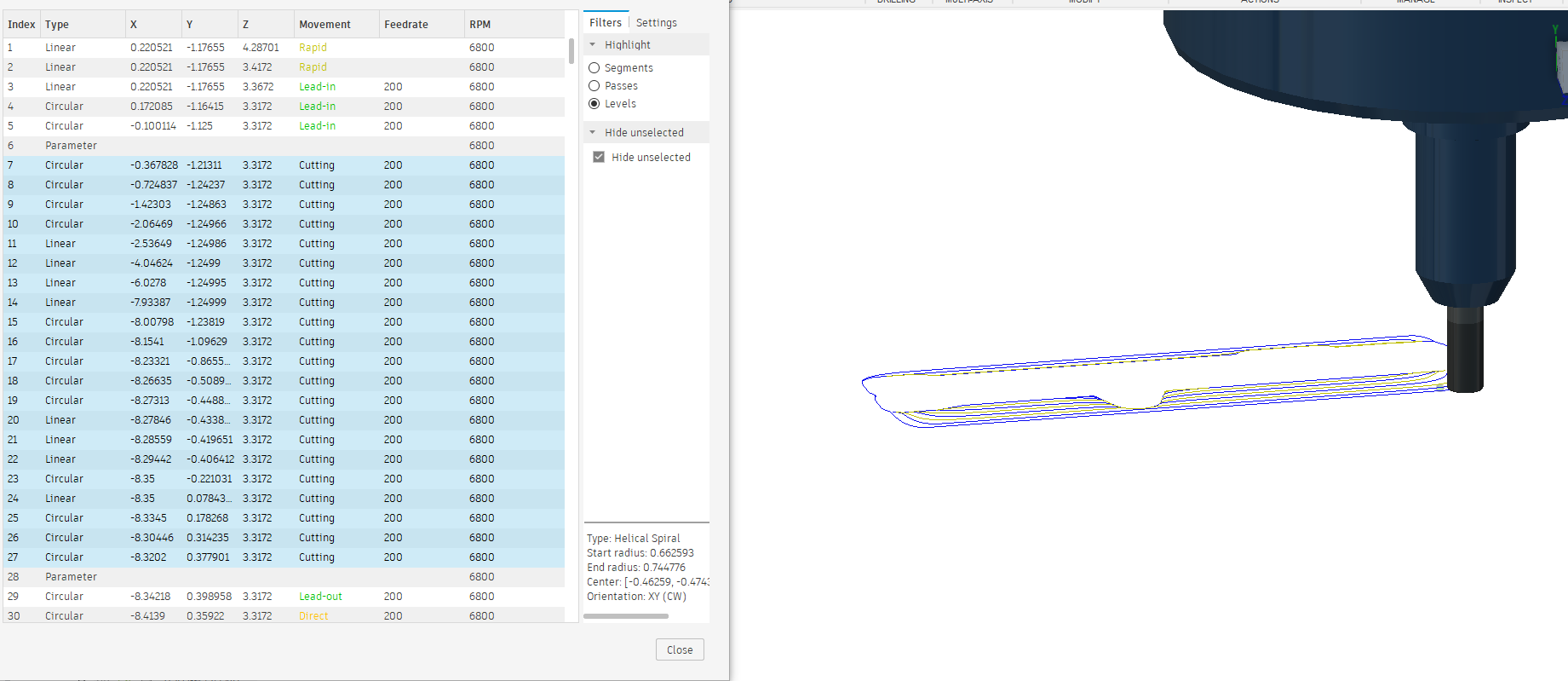Select the Parameter row at index 28
The width and height of the screenshot is (1568, 681).
click(284, 577)
